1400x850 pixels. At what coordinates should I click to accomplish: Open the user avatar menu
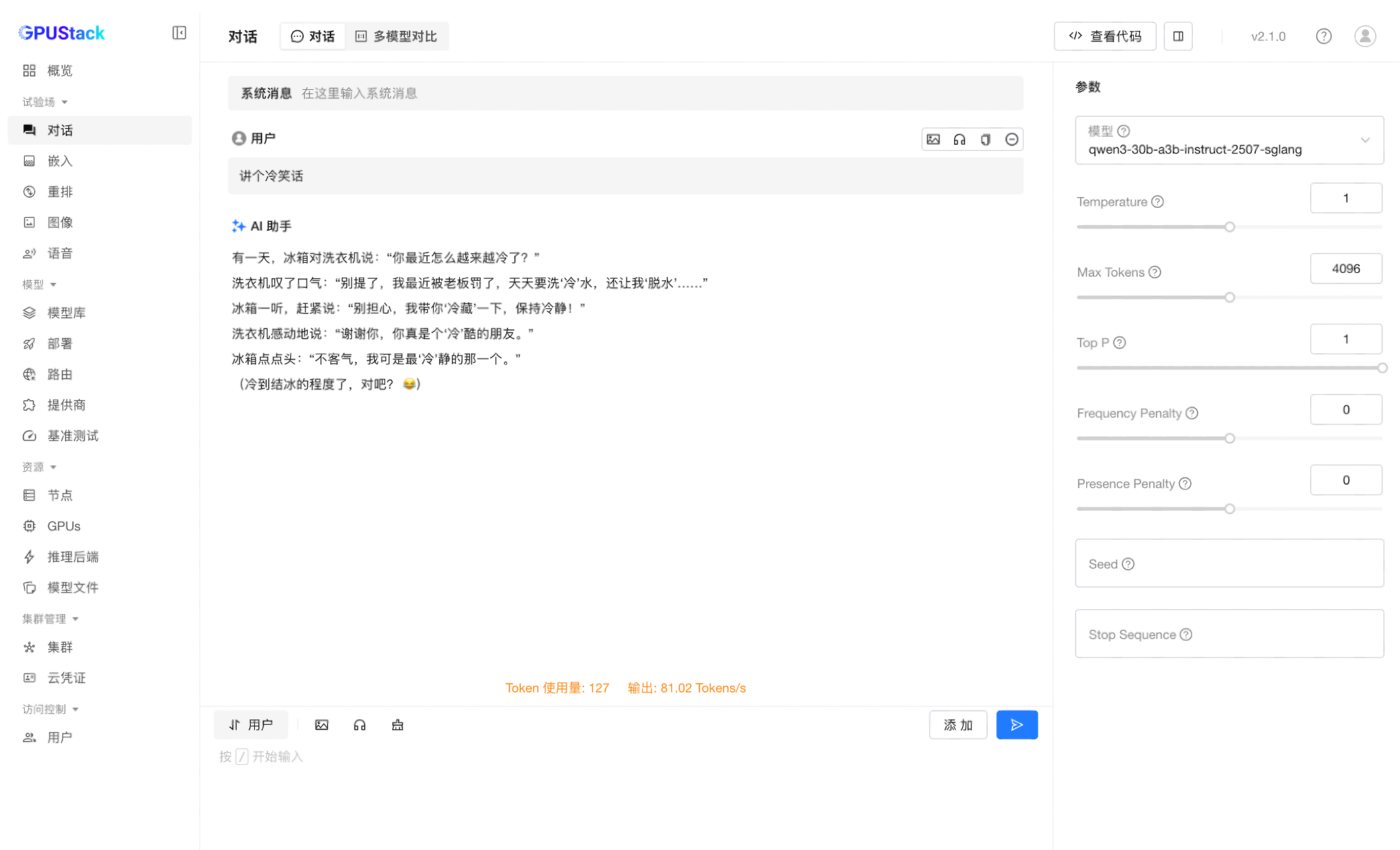click(1364, 36)
